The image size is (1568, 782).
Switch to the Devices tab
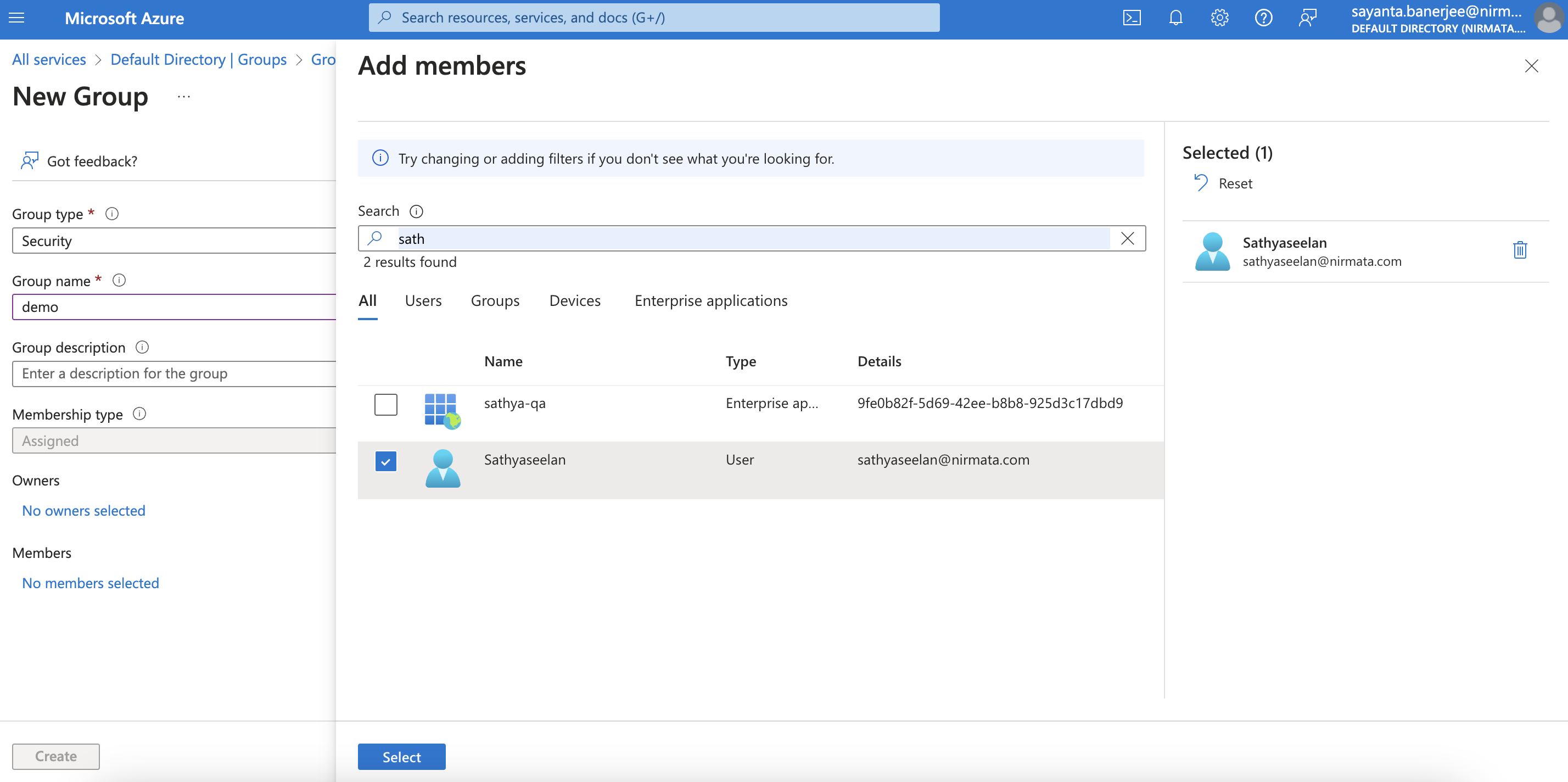(575, 300)
